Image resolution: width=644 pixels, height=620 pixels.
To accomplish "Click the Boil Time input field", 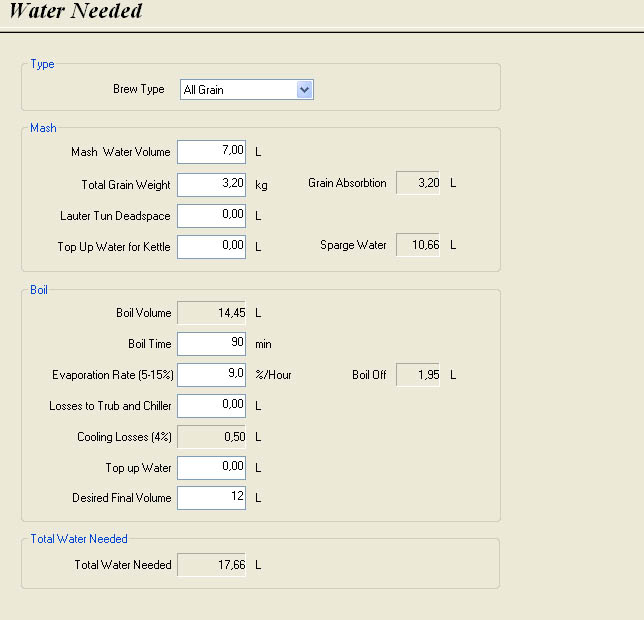I will coord(212,344).
